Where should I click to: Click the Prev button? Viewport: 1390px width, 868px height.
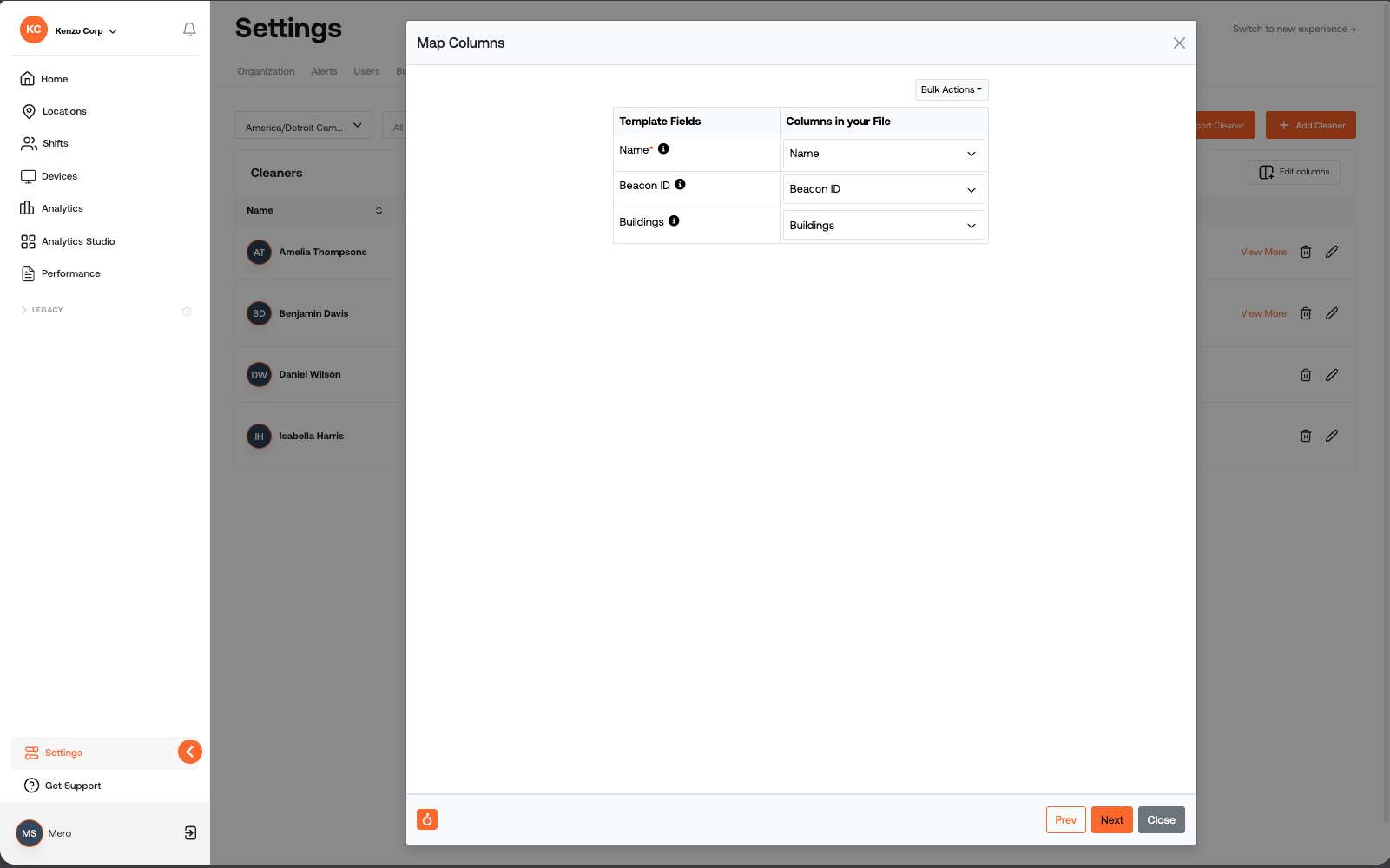pos(1066,820)
